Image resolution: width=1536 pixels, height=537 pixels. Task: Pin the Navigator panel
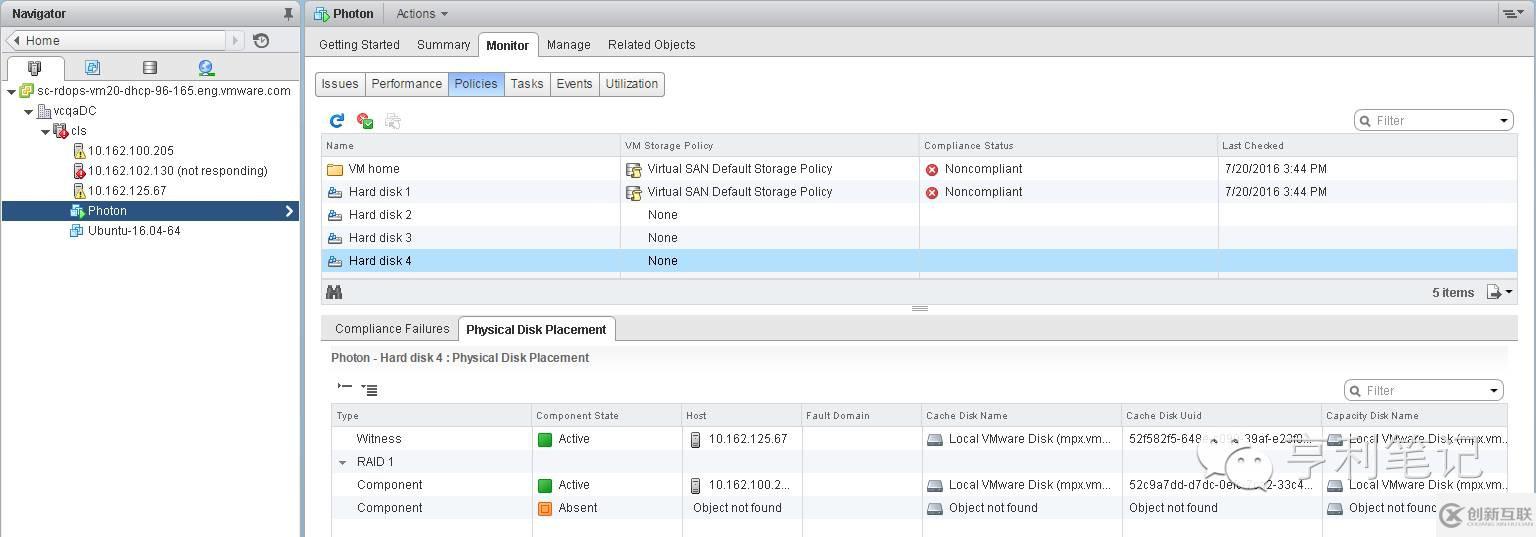point(288,14)
